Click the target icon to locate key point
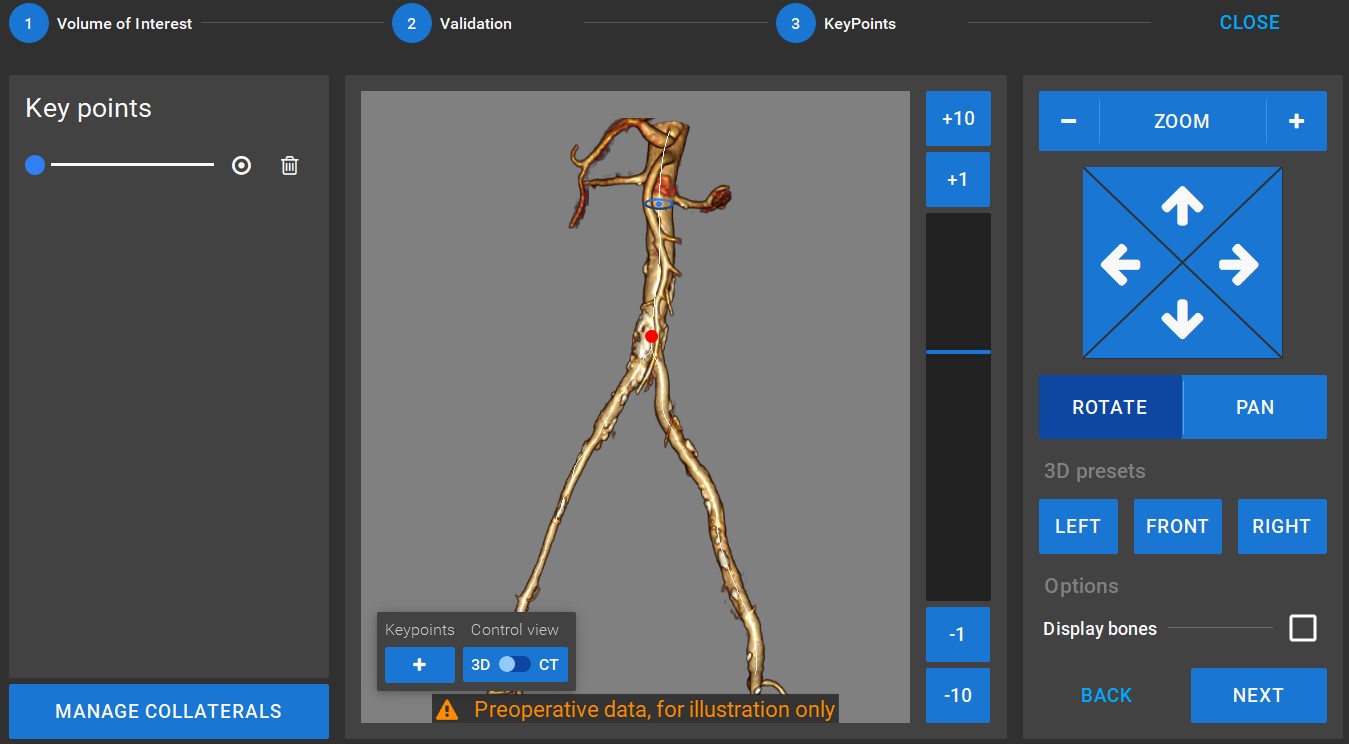 pos(241,166)
